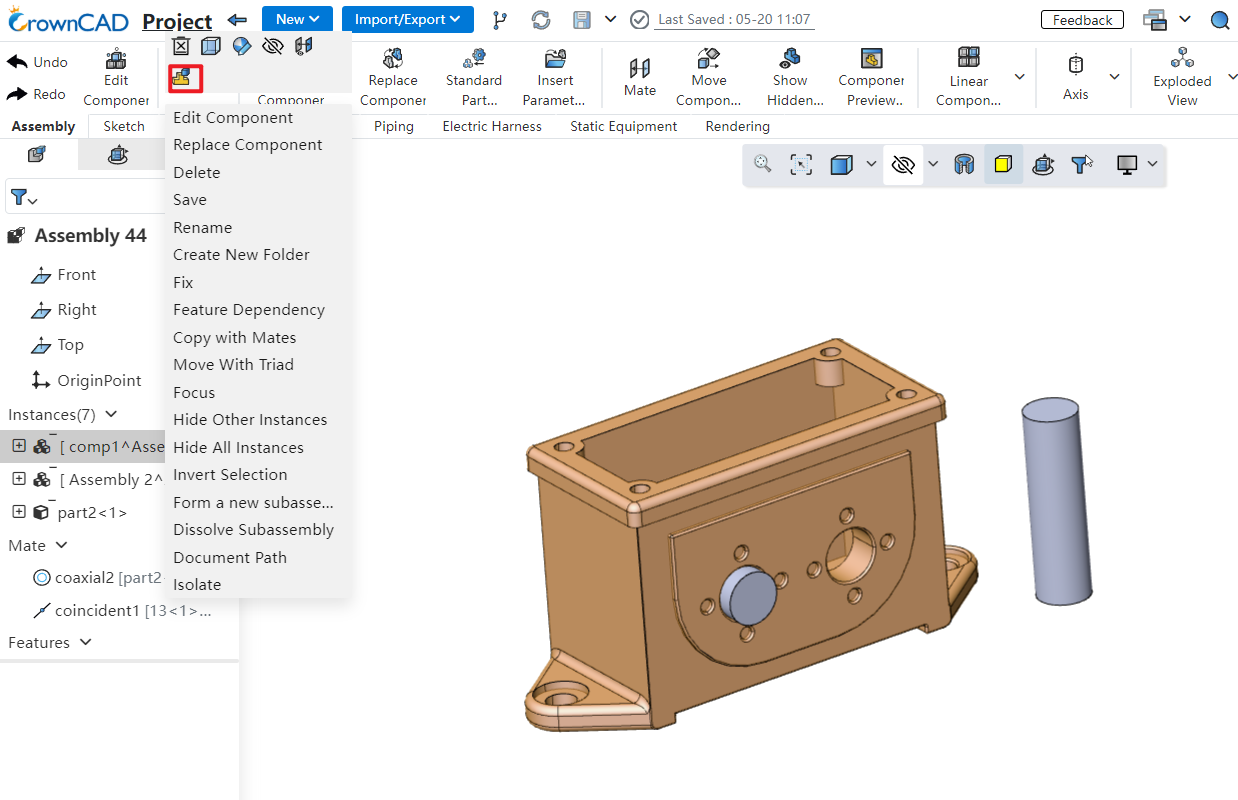
Task: Open the New dropdown button
Action: [297, 19]
